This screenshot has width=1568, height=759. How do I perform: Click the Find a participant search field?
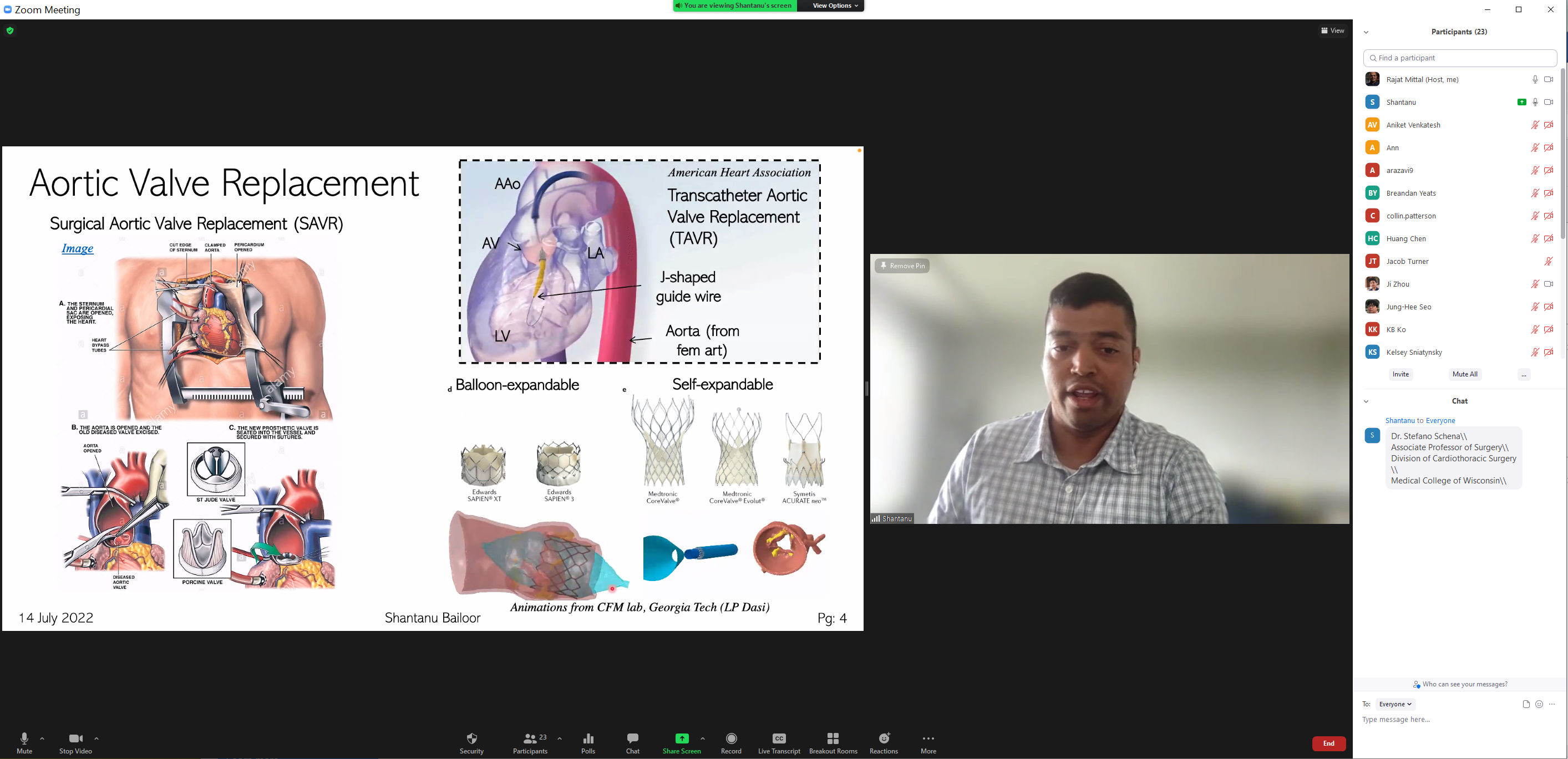pos(1460,58)
